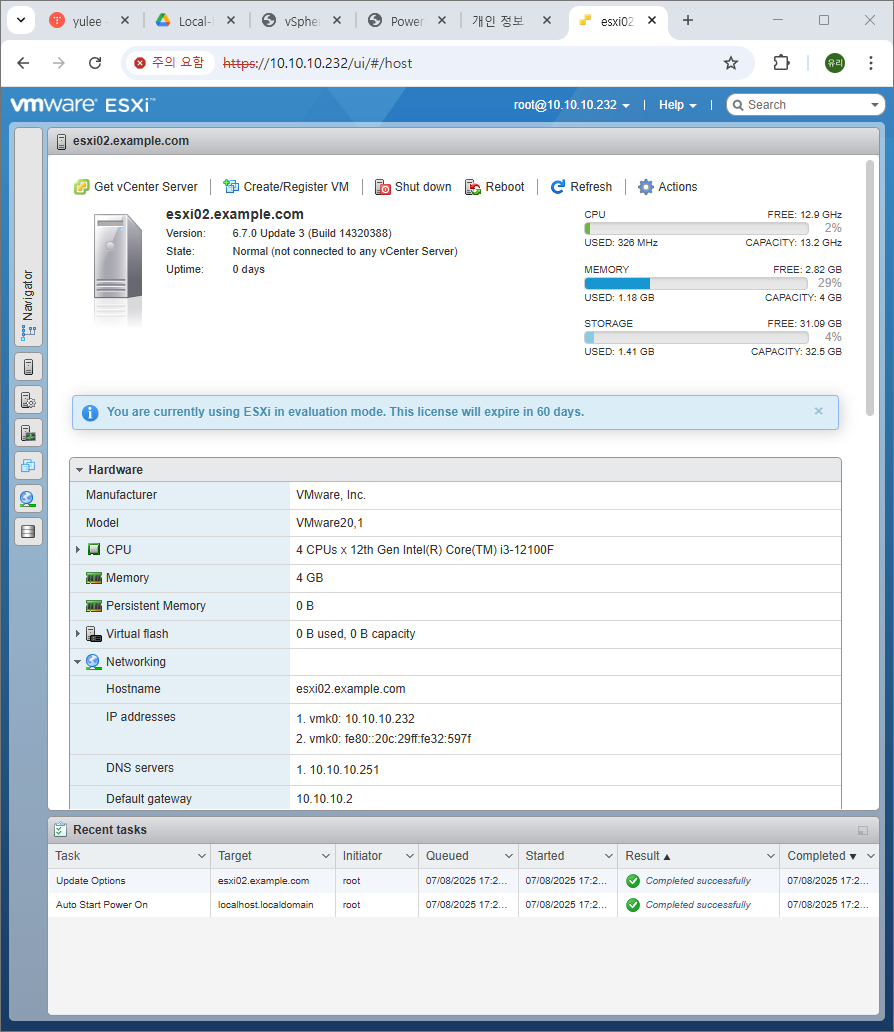Click the Memory hardware row icon
This screenshot has width=894, height=1032.
[94, 578]
